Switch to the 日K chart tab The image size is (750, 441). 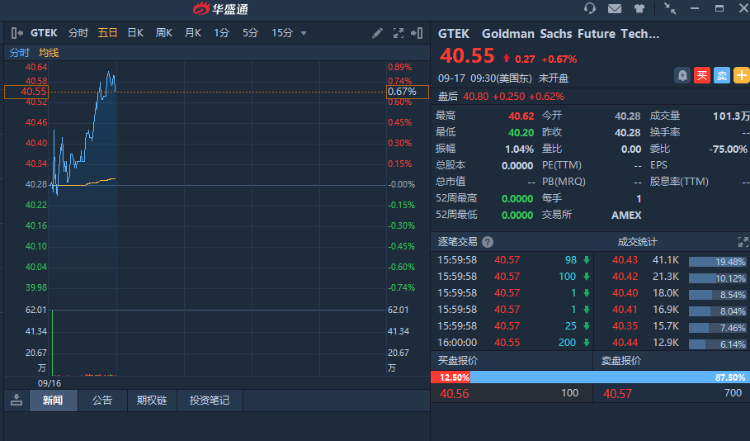pos(135,33)
